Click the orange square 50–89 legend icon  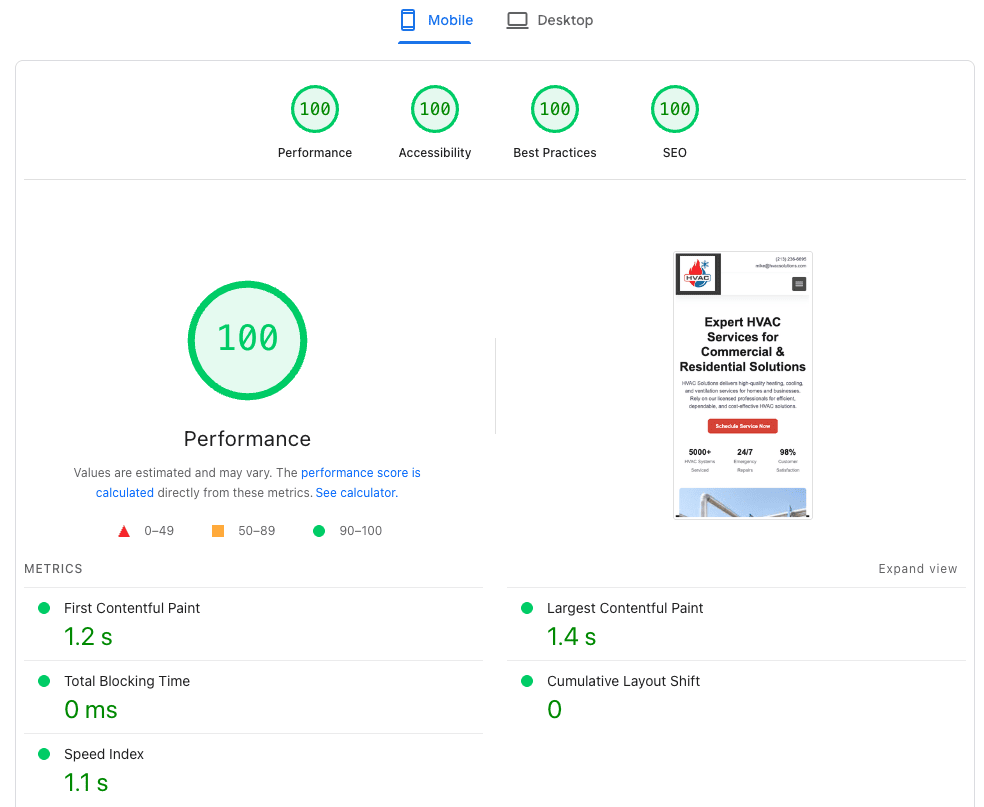point(218,531)
